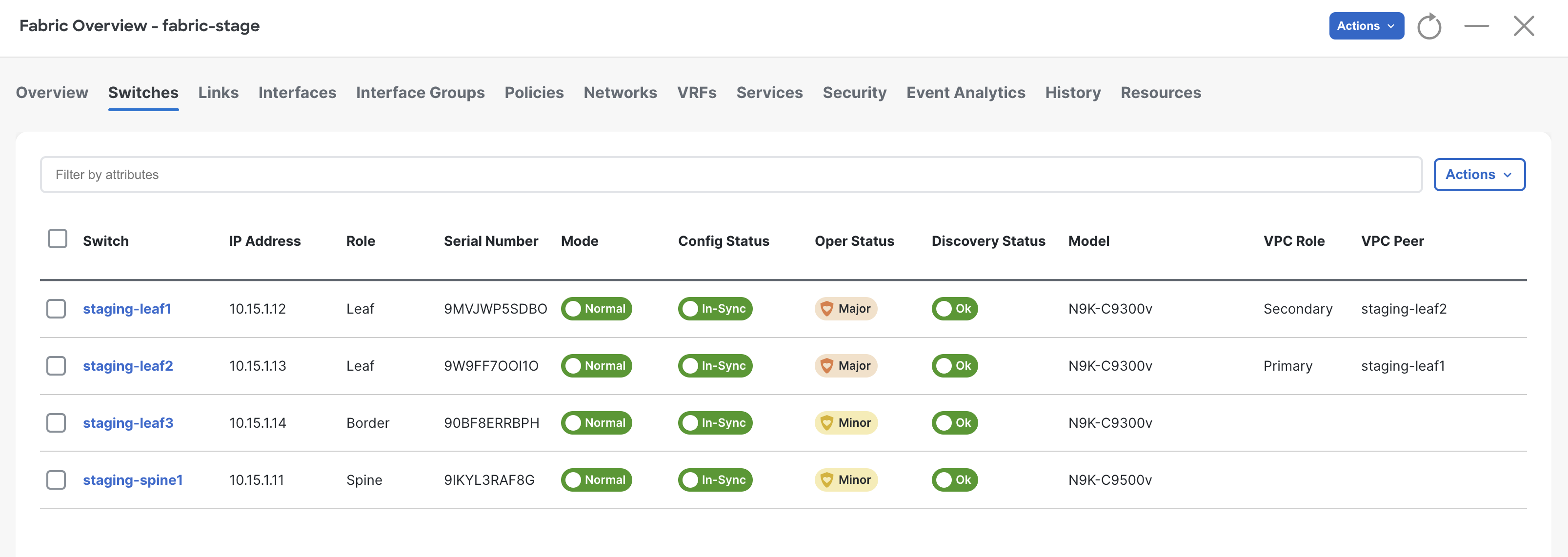
Task: Open the Resources tab
Action: coord(1160,93)
